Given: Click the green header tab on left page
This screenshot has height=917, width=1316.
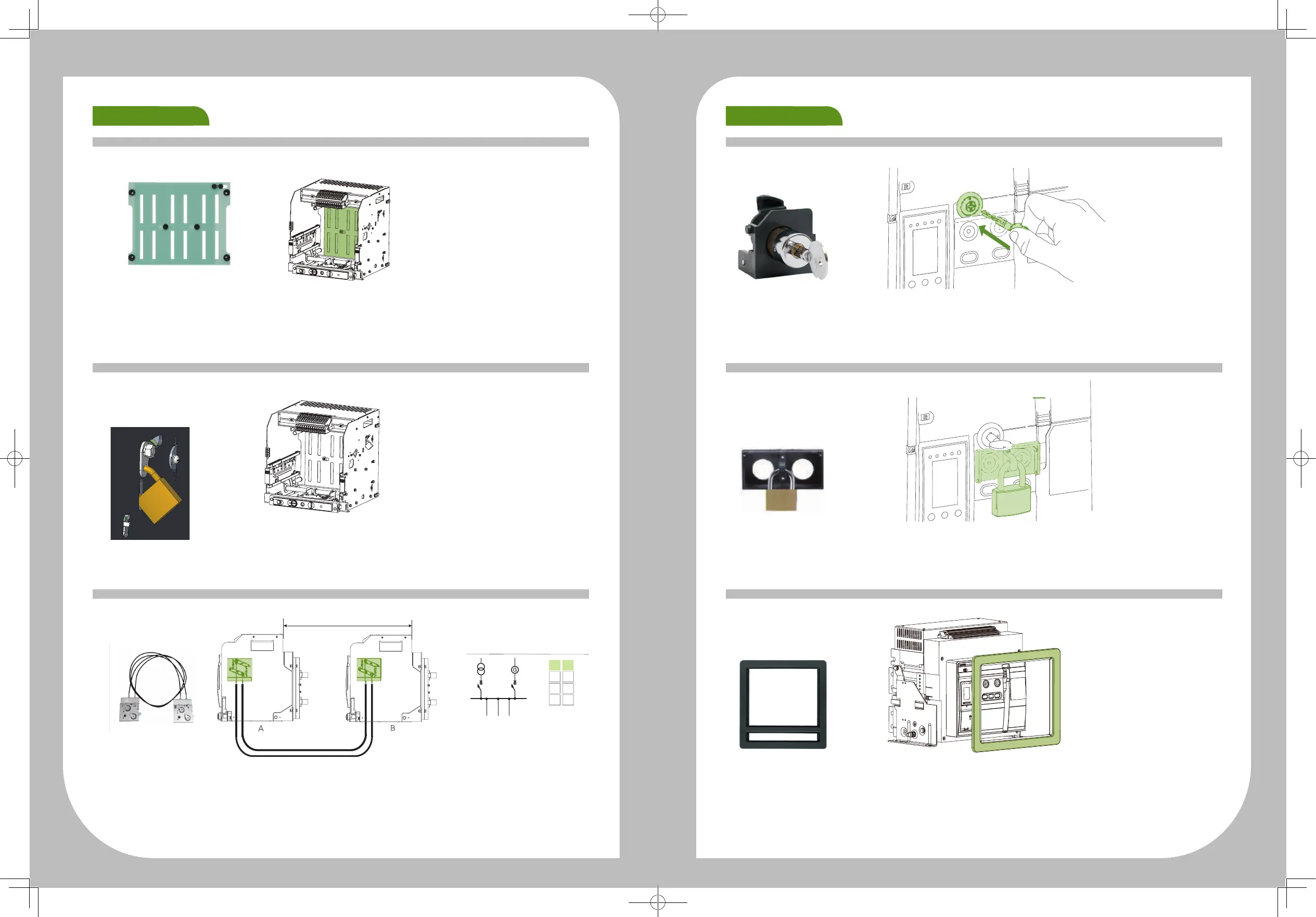Looking at the screenshot, I should click(x=150, y=115).
